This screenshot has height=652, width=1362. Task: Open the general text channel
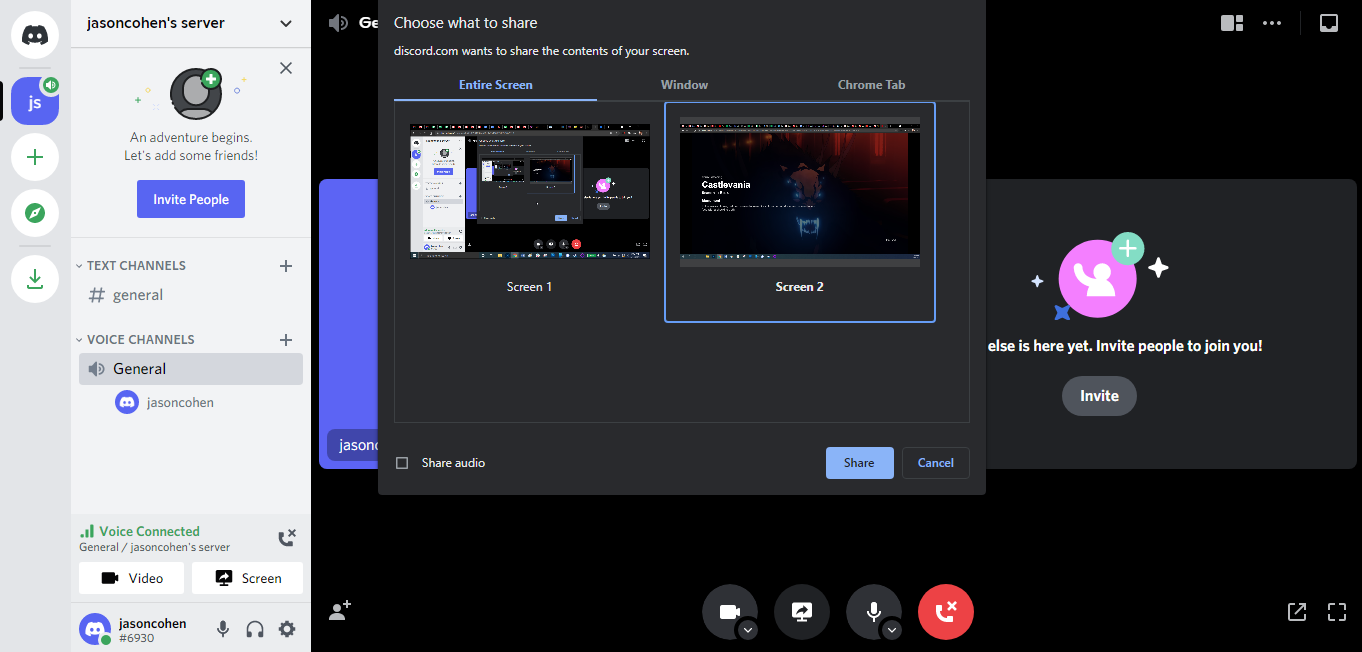tap(191, 295)
